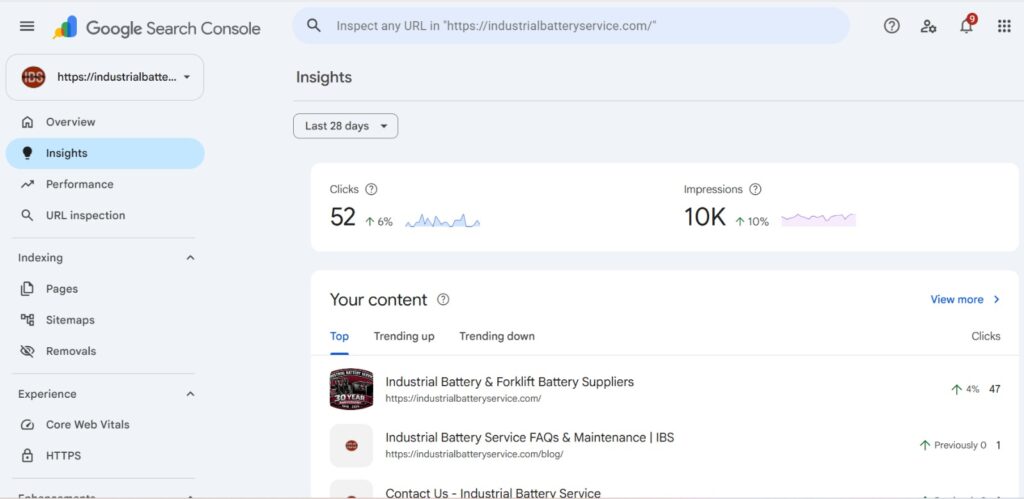1024x499 pixels.
Task: Click the Overview home icon
Action: click(27, 122)
